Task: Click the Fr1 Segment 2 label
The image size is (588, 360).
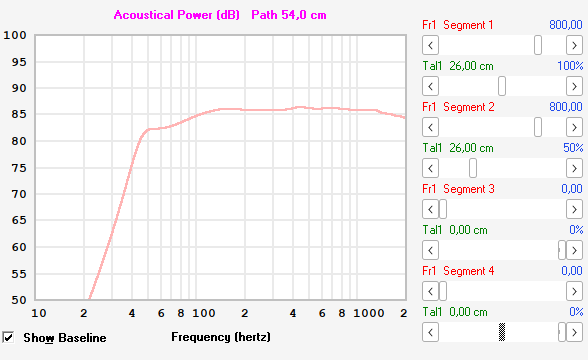Action: [x=458, y=107]
